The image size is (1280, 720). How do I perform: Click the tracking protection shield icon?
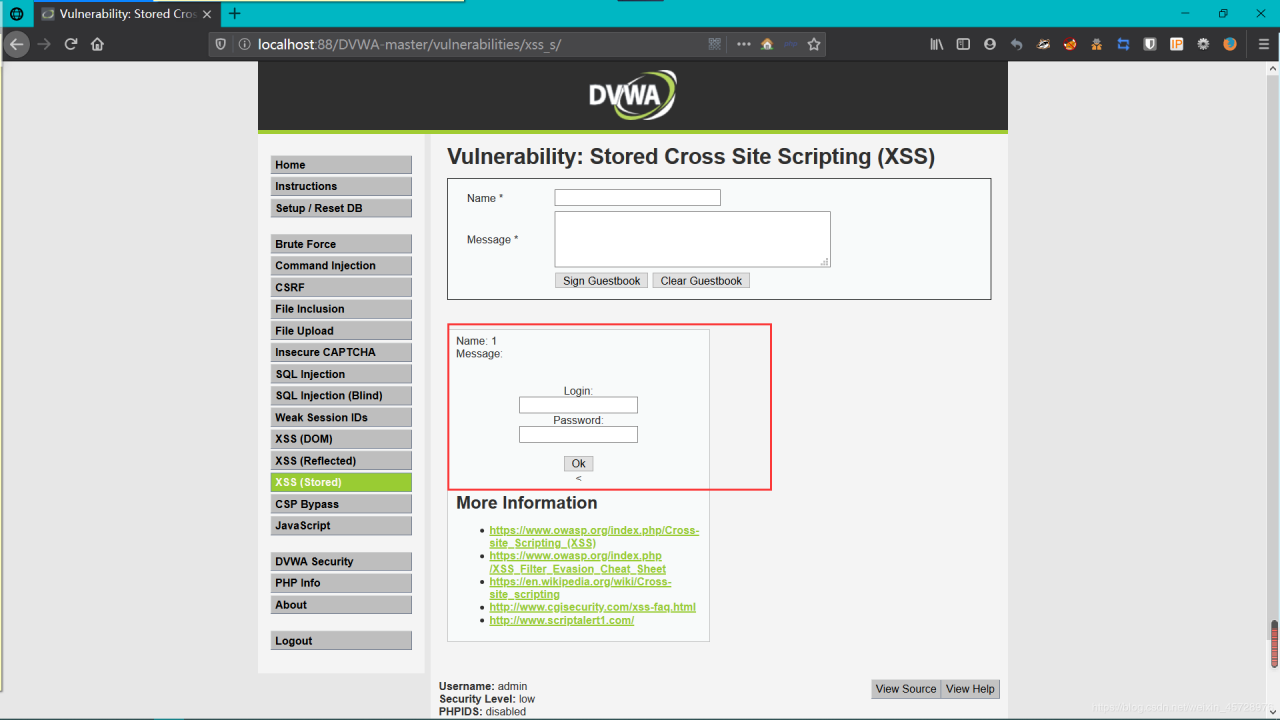[x=222, y=44]
